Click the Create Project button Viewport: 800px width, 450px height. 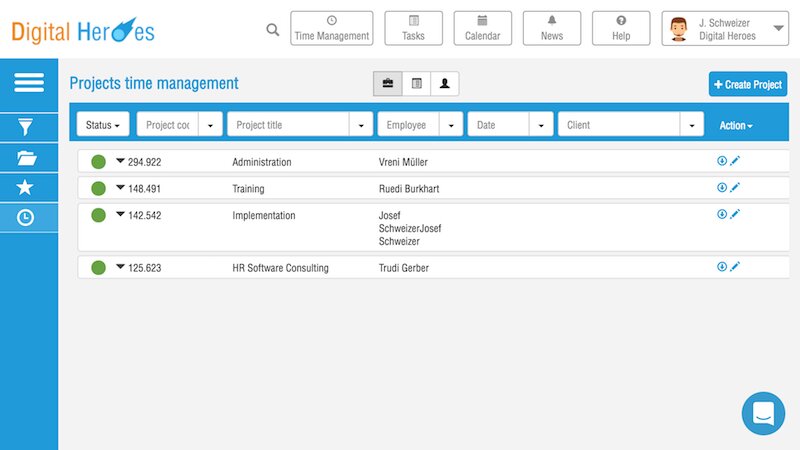(748, 85)
